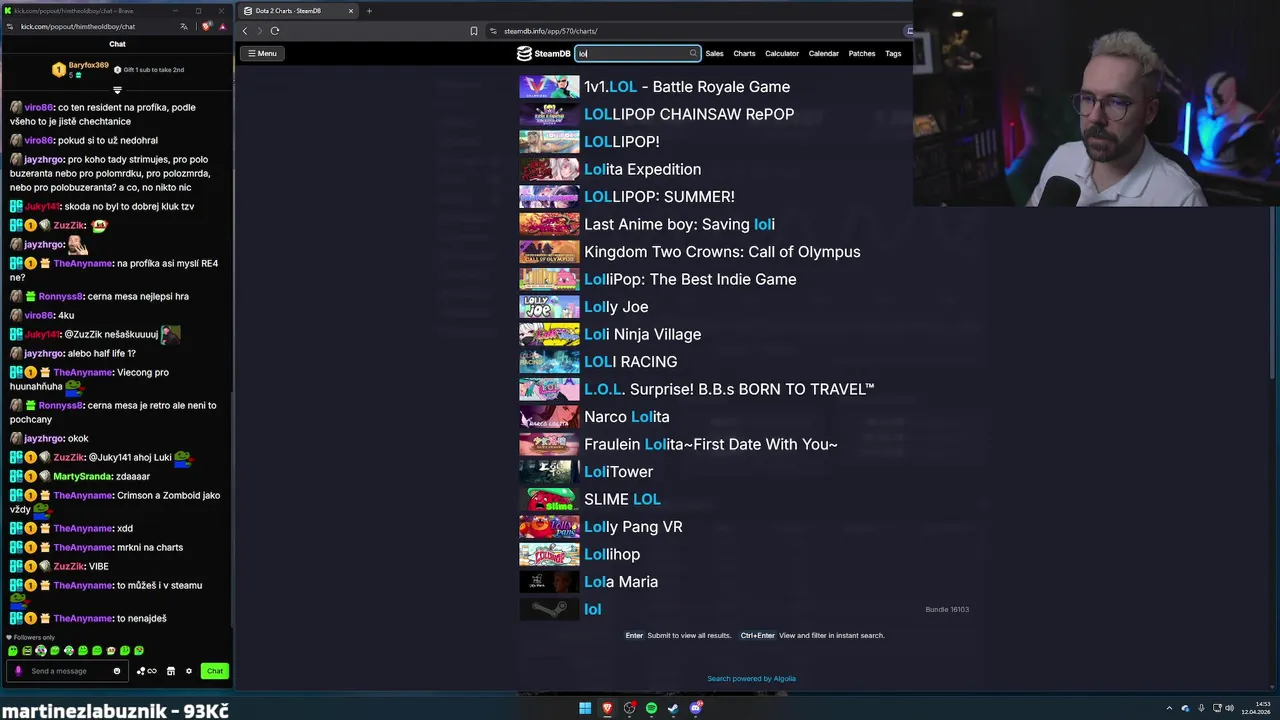Open the Patches menu item
The image size is (1280, 720).
pyautogui.click(x=862, y=53)
